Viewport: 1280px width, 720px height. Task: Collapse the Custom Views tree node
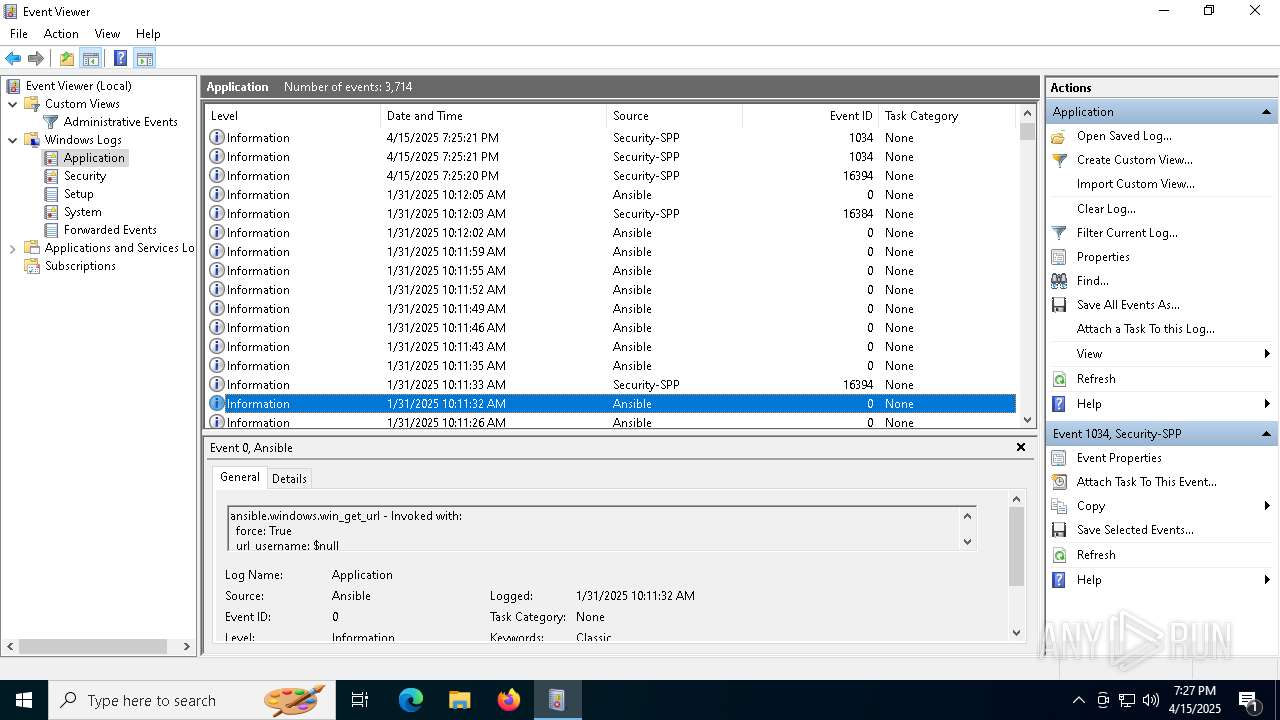[x=13, y=104]
